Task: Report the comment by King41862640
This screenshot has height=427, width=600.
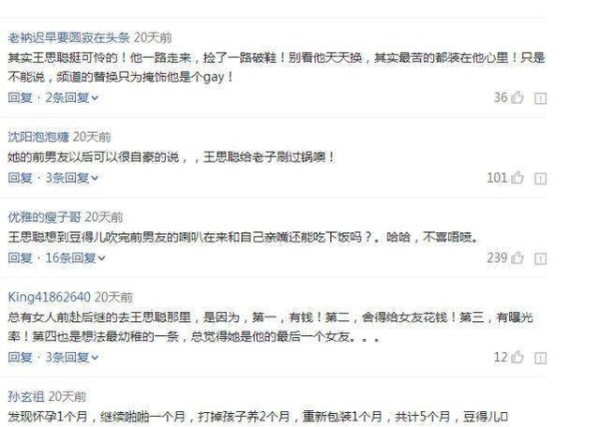Action: pos(540,358)
